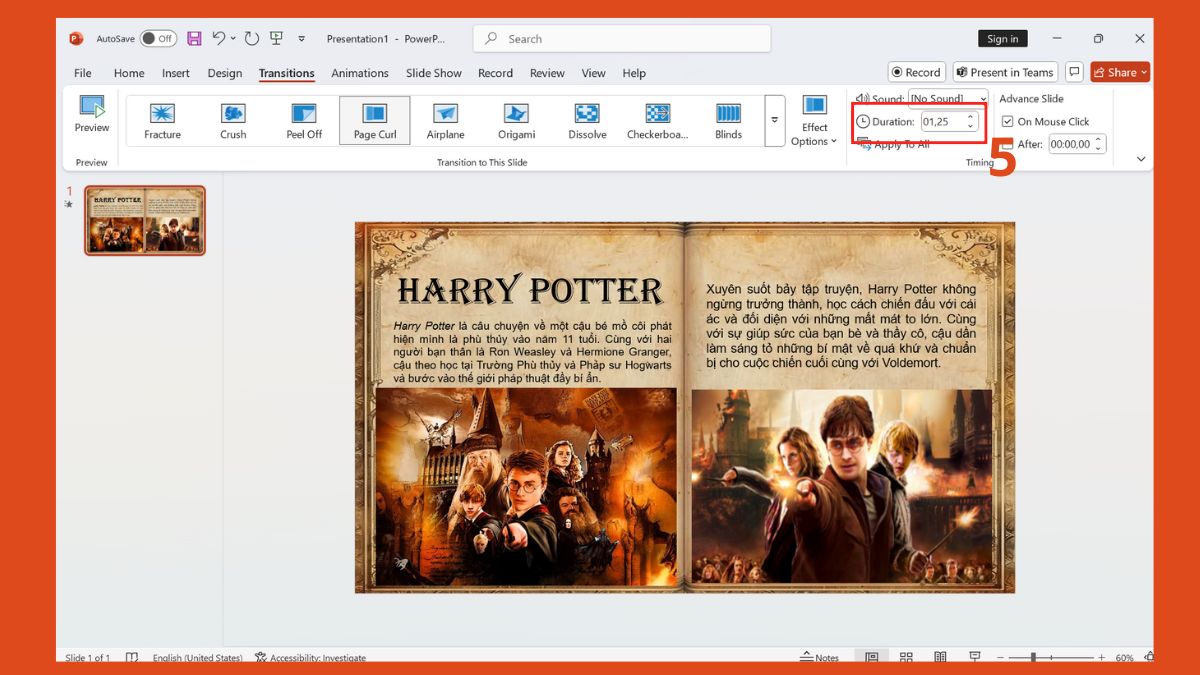Toggle the On Mouse Click checkbox
This screenshot has width=1200, height=675.
point(1010,120)
